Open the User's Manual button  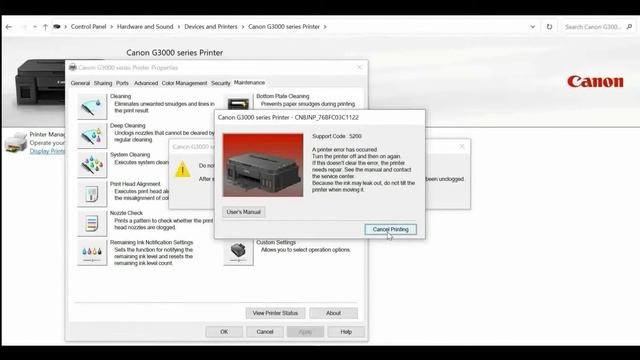click(244, 212)
